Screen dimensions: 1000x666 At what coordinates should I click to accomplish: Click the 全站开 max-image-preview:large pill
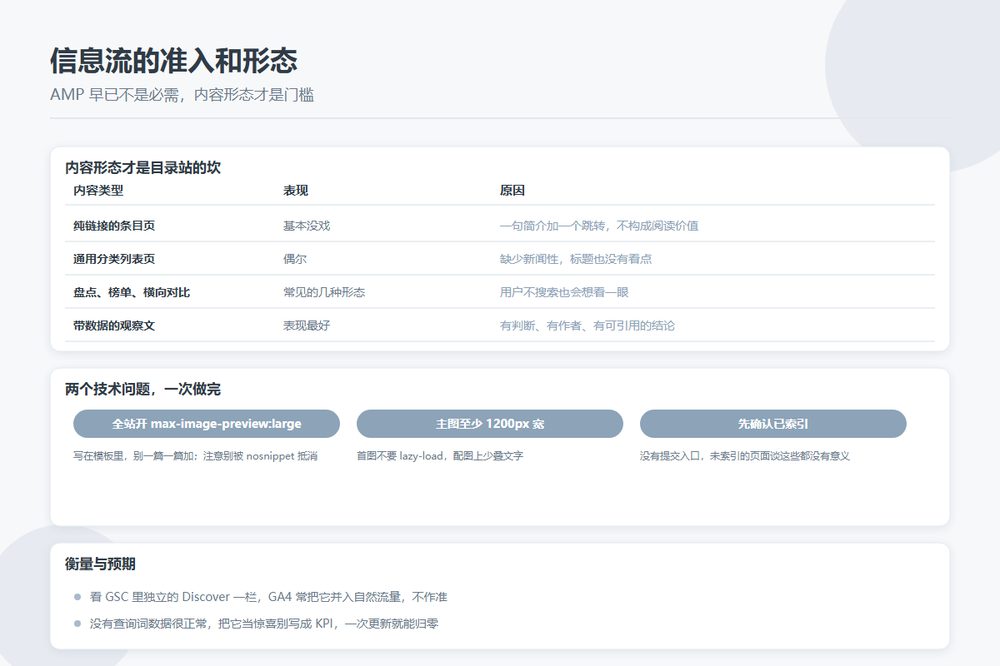(206, 424)
